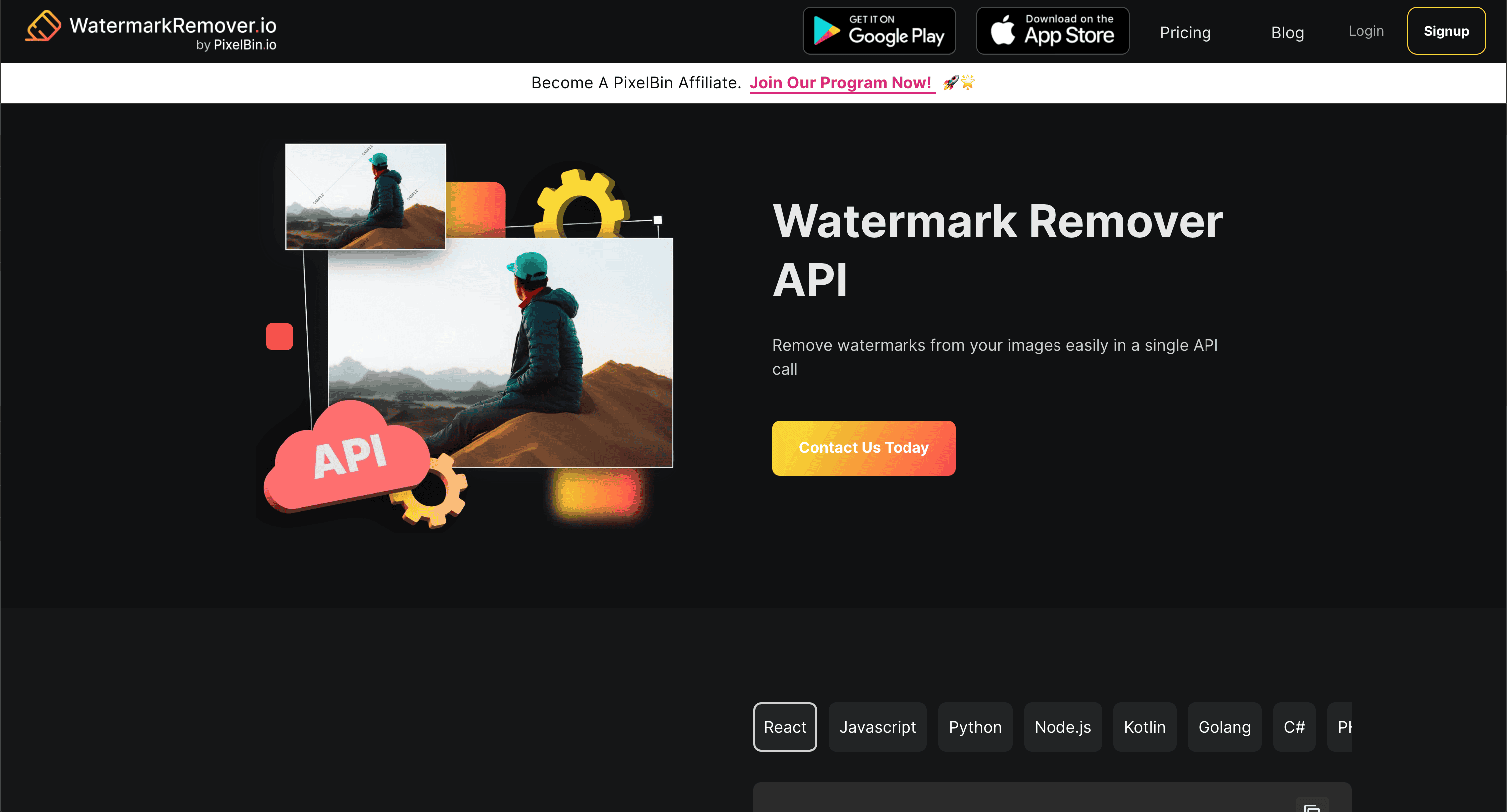This screenshot has height=812, width=1507.
Task: Open the Download on the App Store badge
Action: (1052, 30)
